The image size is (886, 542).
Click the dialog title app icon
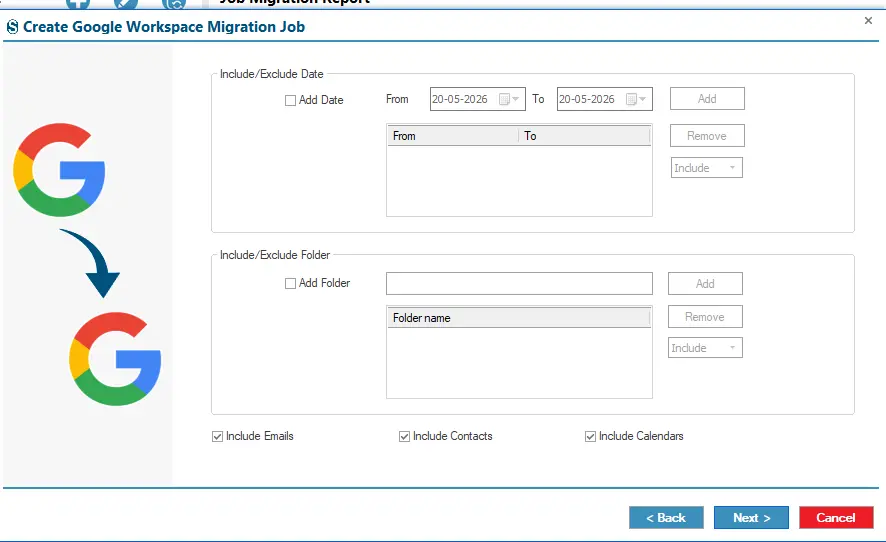click(12, 27)
